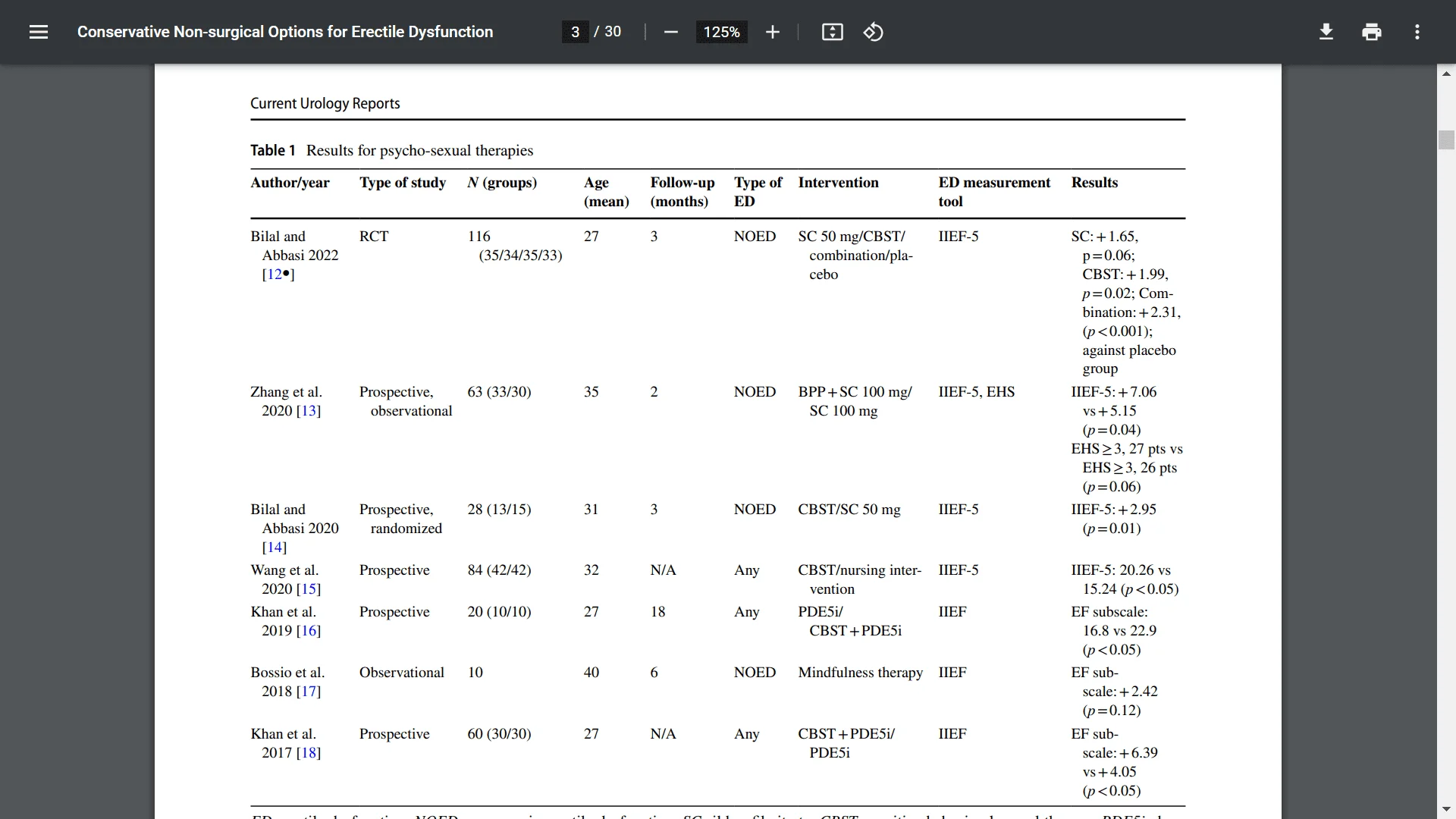Open reference link 17

(309, 692)
